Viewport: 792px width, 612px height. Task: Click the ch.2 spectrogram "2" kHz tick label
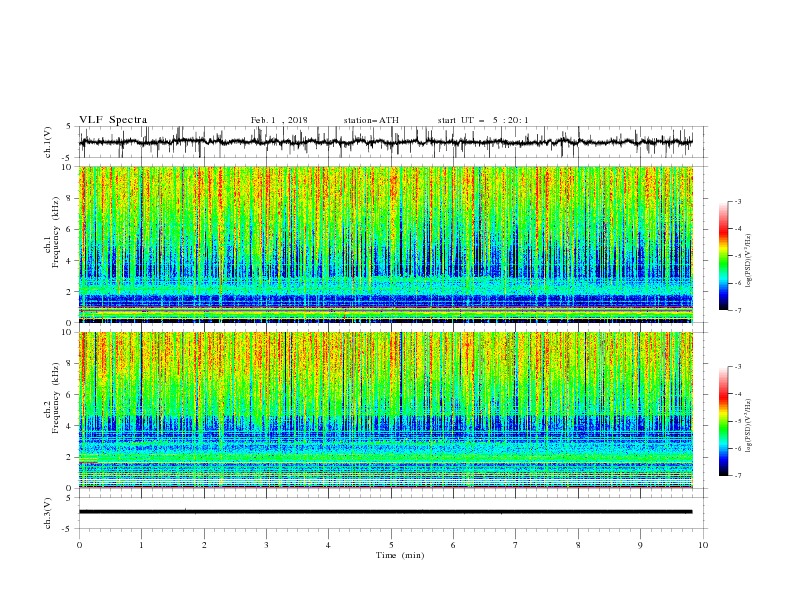click(x=70, y=457)
